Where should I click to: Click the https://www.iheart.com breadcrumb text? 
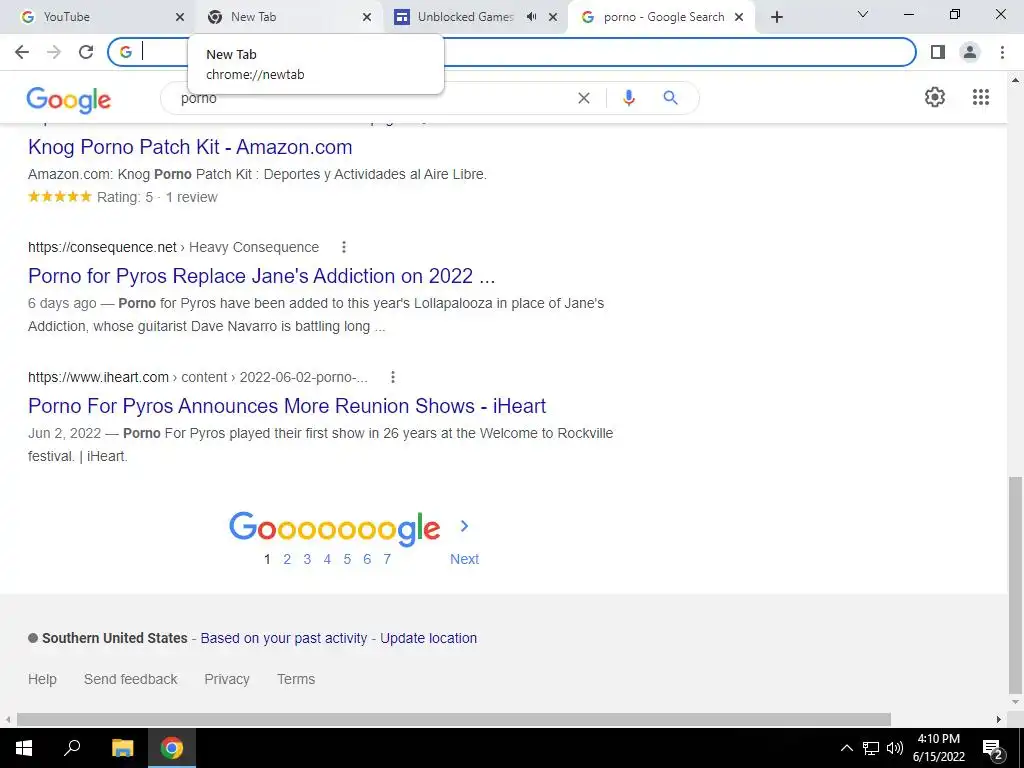[98, 377]
